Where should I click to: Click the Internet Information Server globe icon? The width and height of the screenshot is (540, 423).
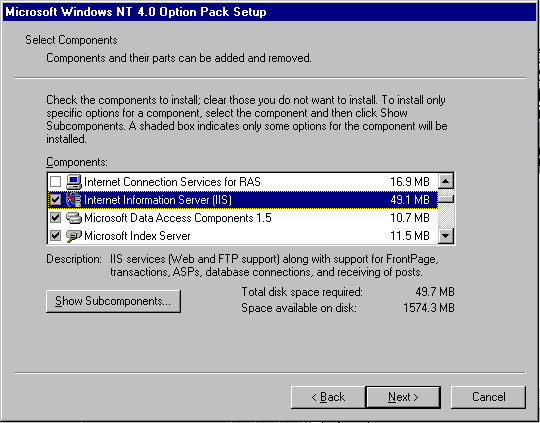[x=74, y=200]
